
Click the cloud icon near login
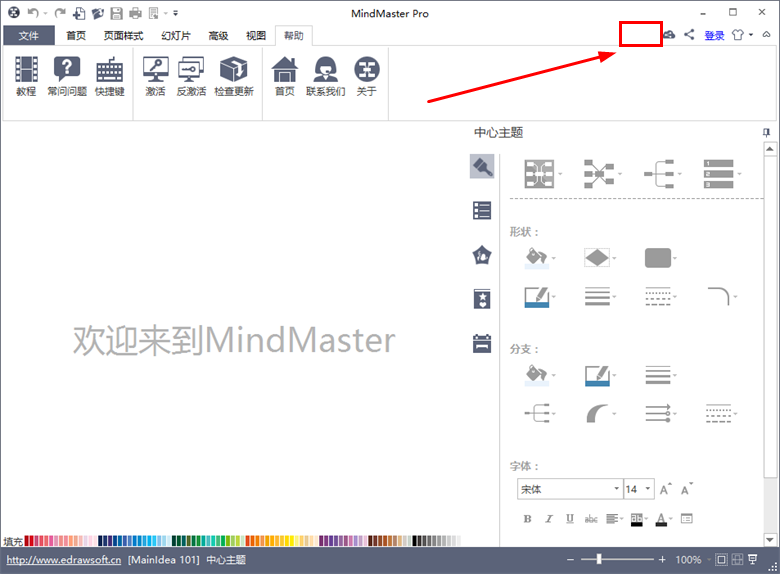[670, 34]
